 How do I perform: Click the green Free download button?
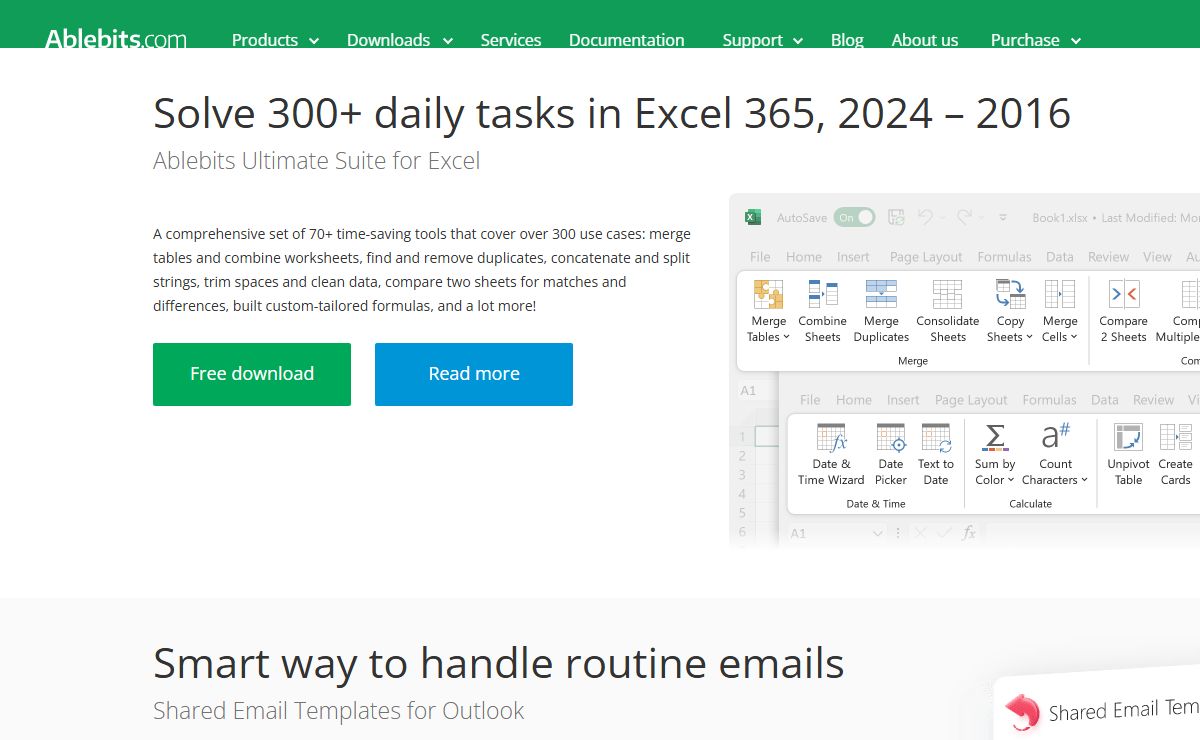[252, 374]
